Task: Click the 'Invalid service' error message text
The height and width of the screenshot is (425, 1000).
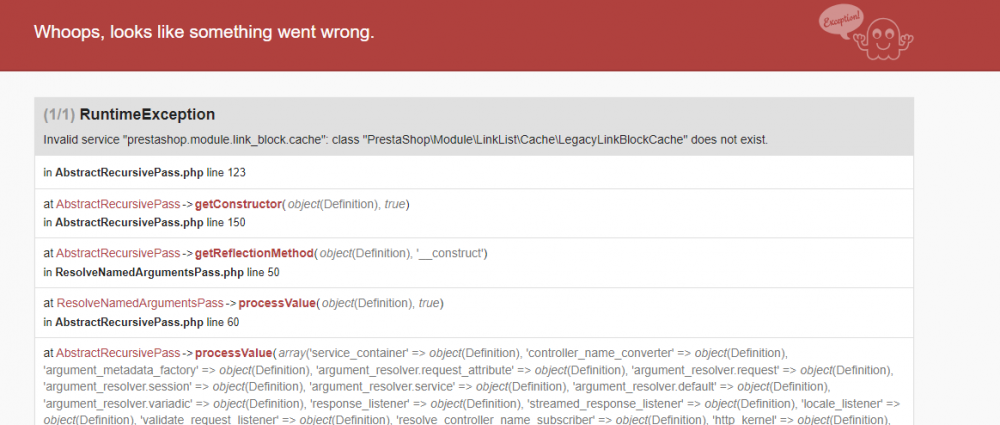Action: (x=405, y=139)
